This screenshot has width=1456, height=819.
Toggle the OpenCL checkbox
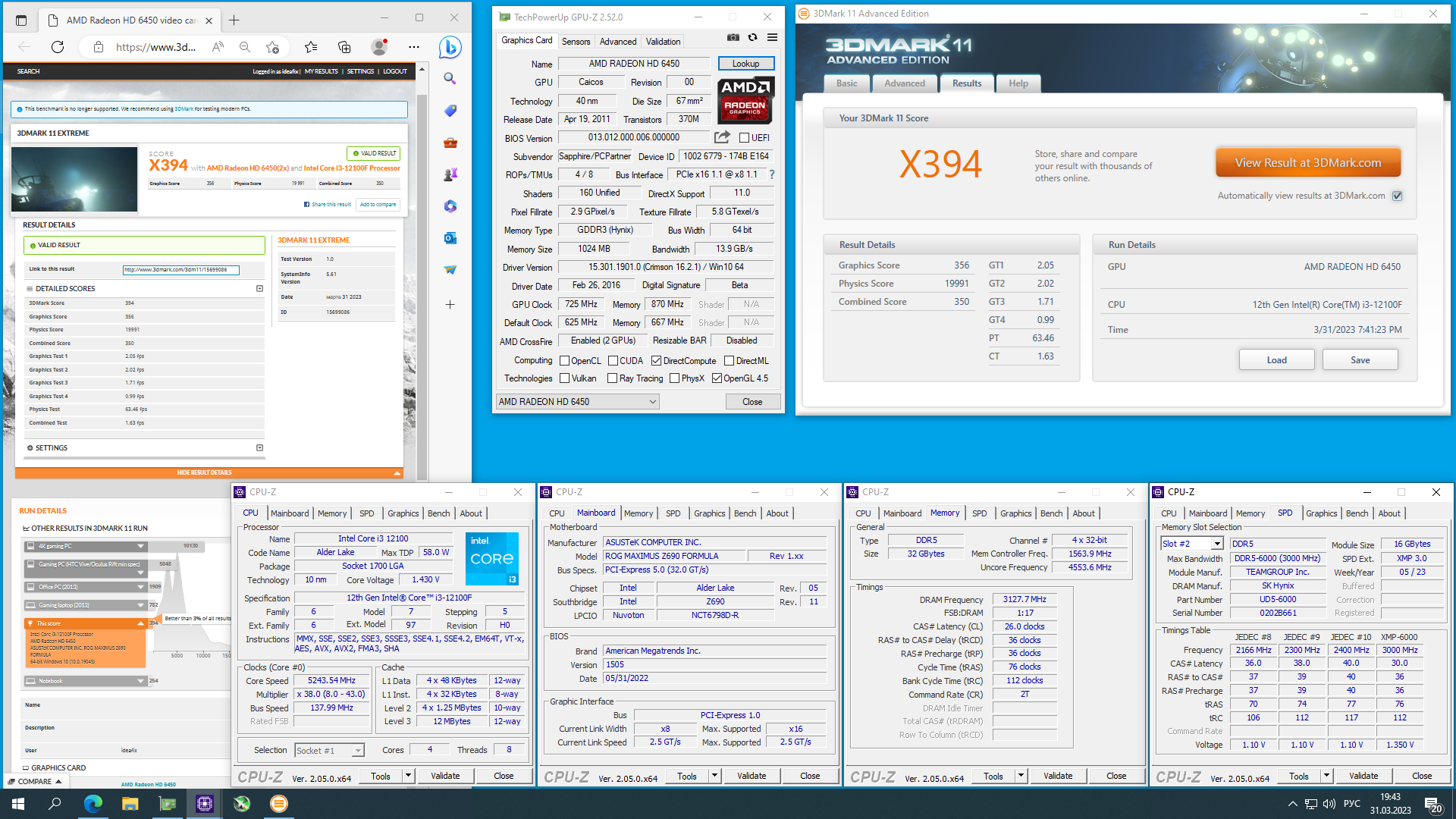(x=564, y=361)
